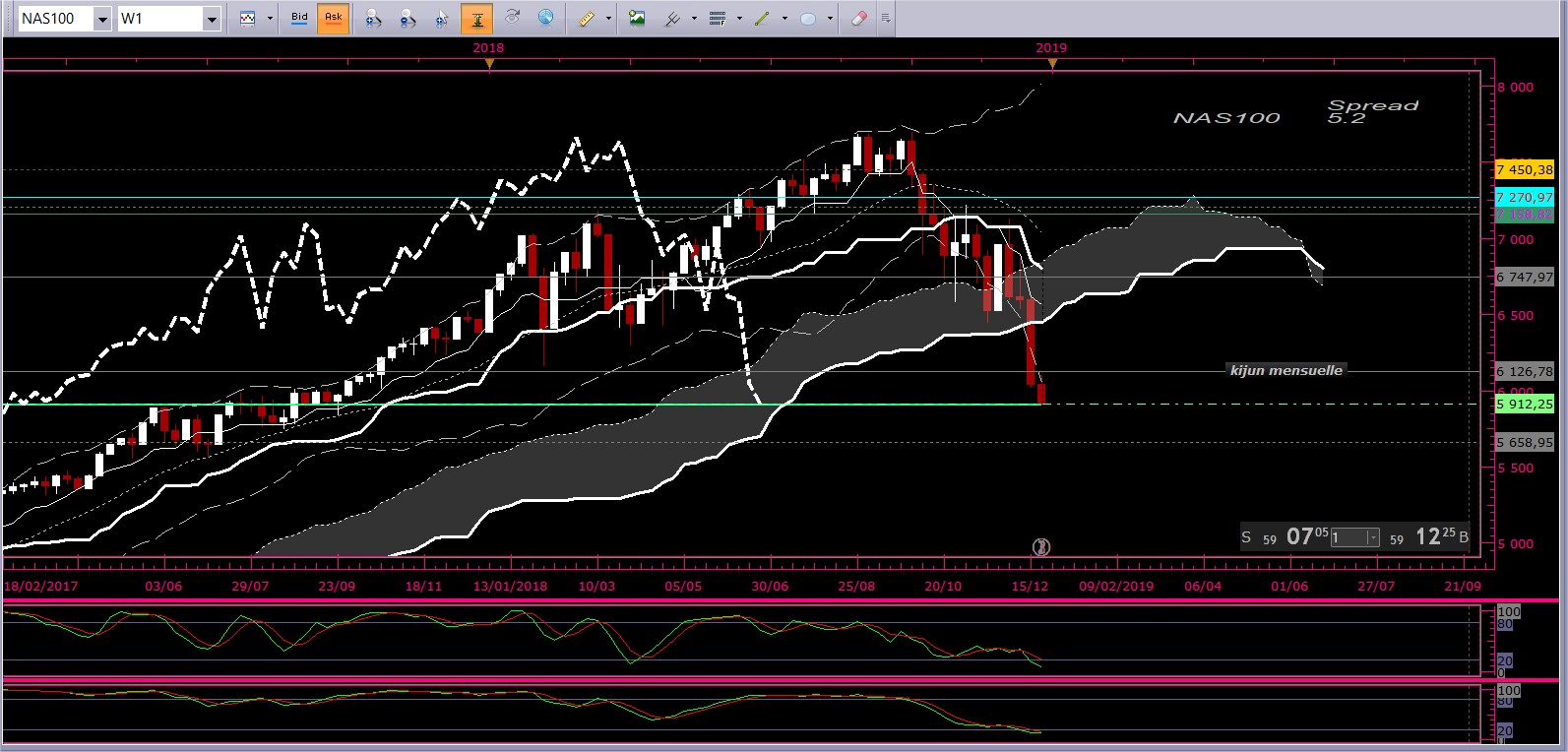The height and width of the screenshot is (752, 1568).
Task: Click the eraser tool icon
Action: coord(858,19)
